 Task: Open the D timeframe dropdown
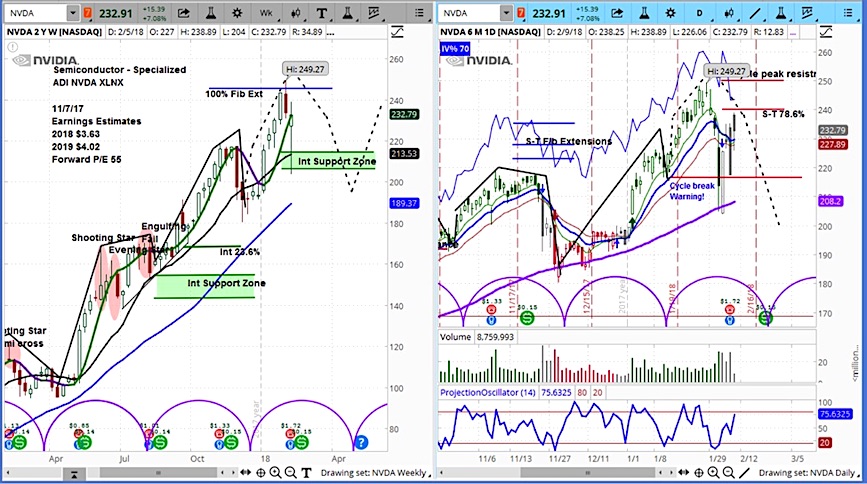coord(699,13)
